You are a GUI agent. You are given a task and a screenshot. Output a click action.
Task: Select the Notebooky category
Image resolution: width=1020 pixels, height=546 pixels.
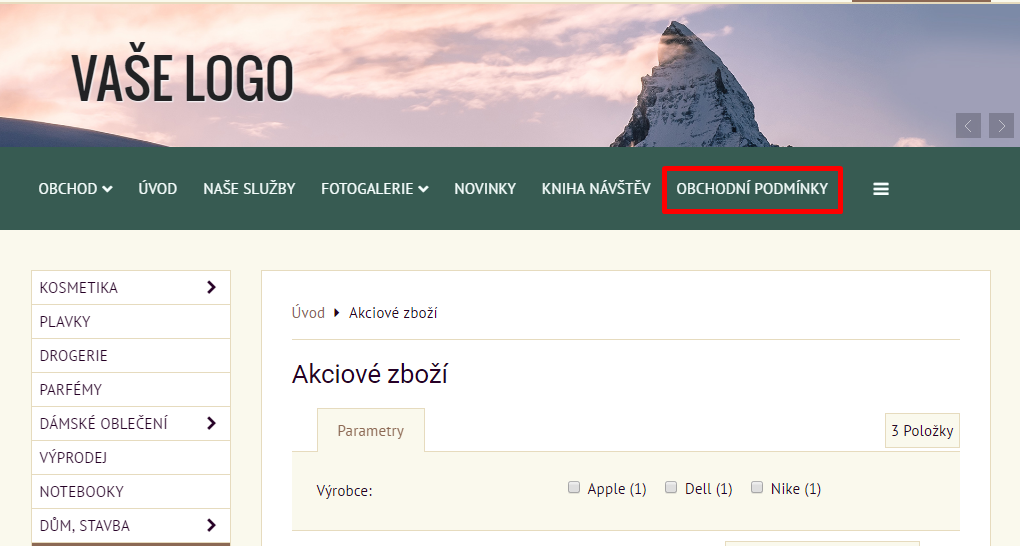pos(82,492)
